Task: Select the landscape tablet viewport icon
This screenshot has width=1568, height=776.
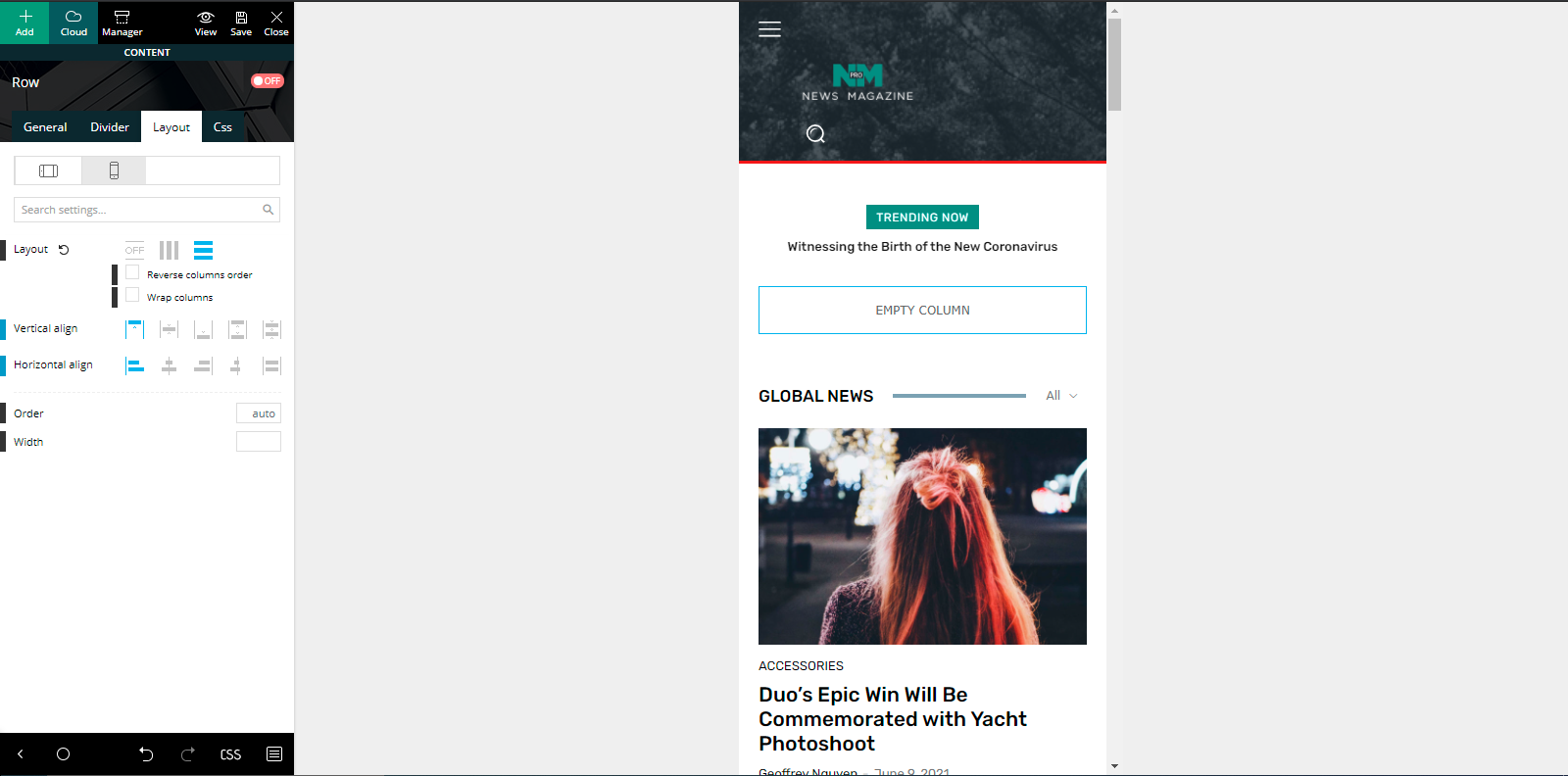Action: pyautogui.click(x=48, y=170)
